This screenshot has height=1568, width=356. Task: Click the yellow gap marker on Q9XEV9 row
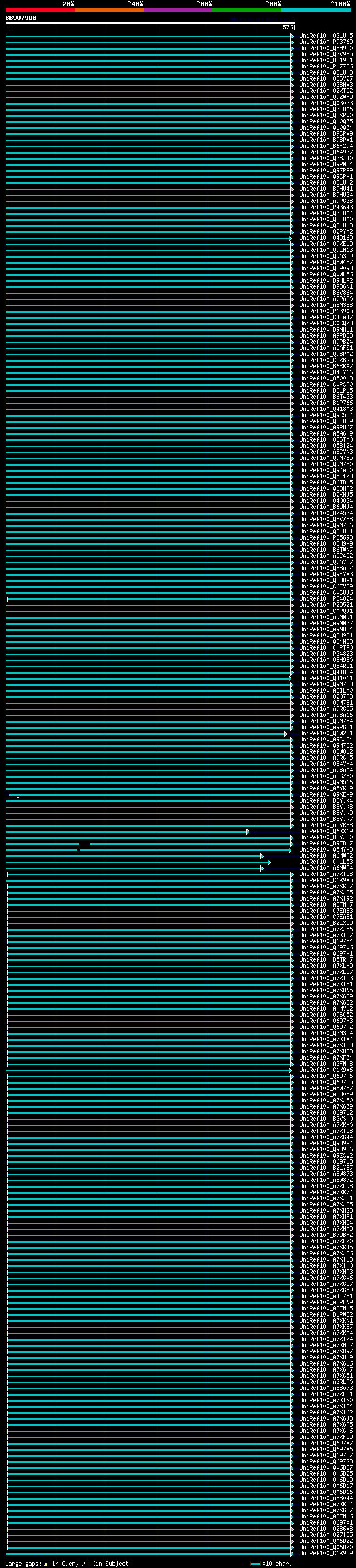pos(18,797)
